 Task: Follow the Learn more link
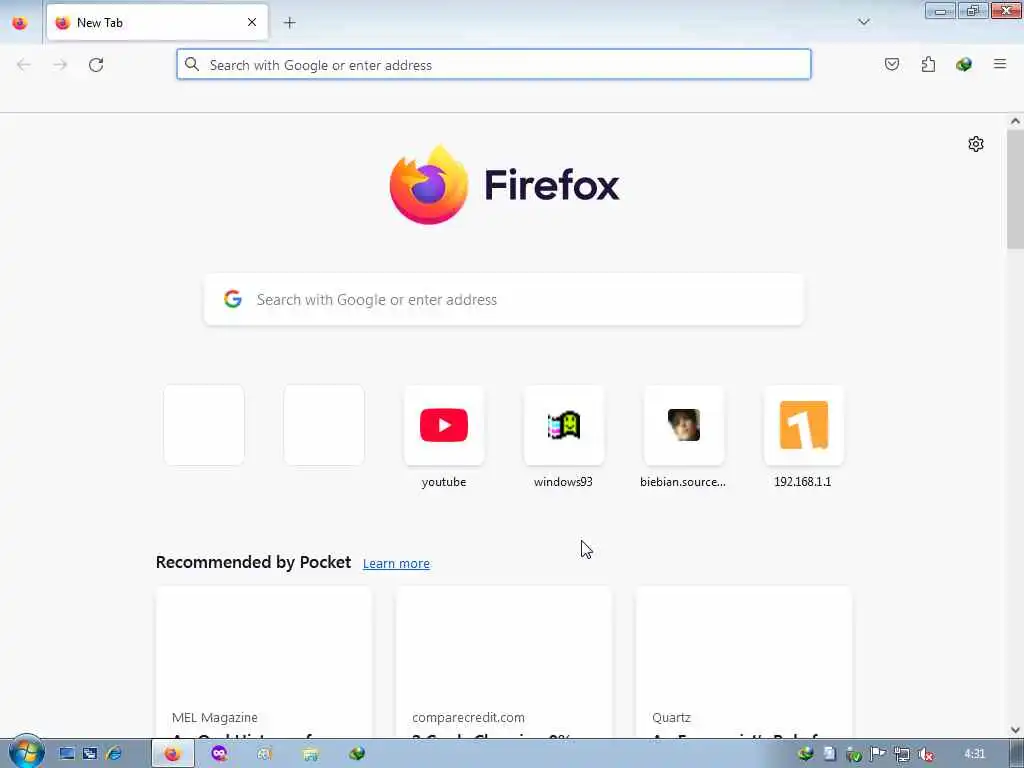click(x=396, y=563)
